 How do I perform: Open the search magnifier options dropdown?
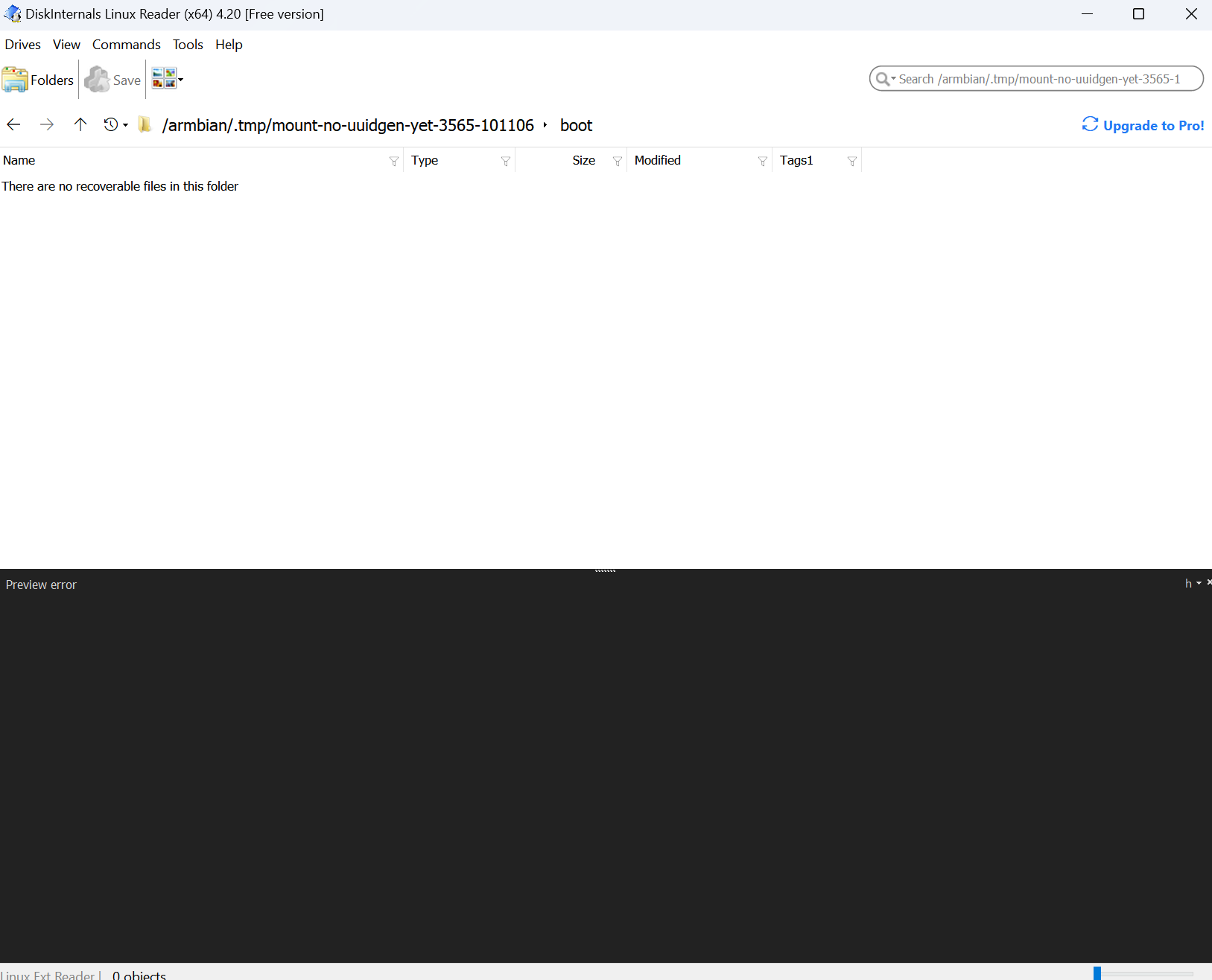[886, 79]
